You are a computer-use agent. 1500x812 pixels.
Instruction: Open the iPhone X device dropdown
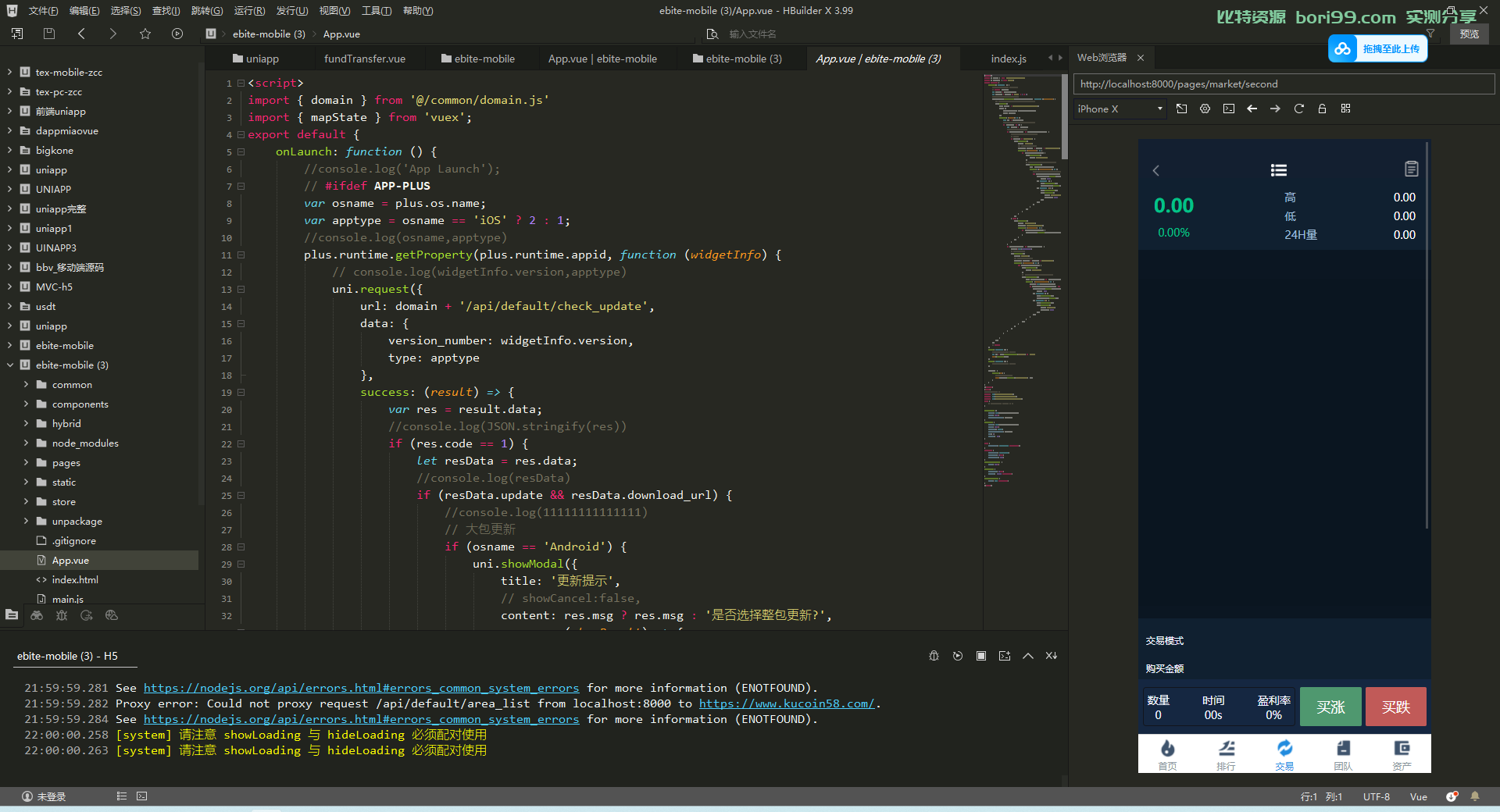(1120, 109)
